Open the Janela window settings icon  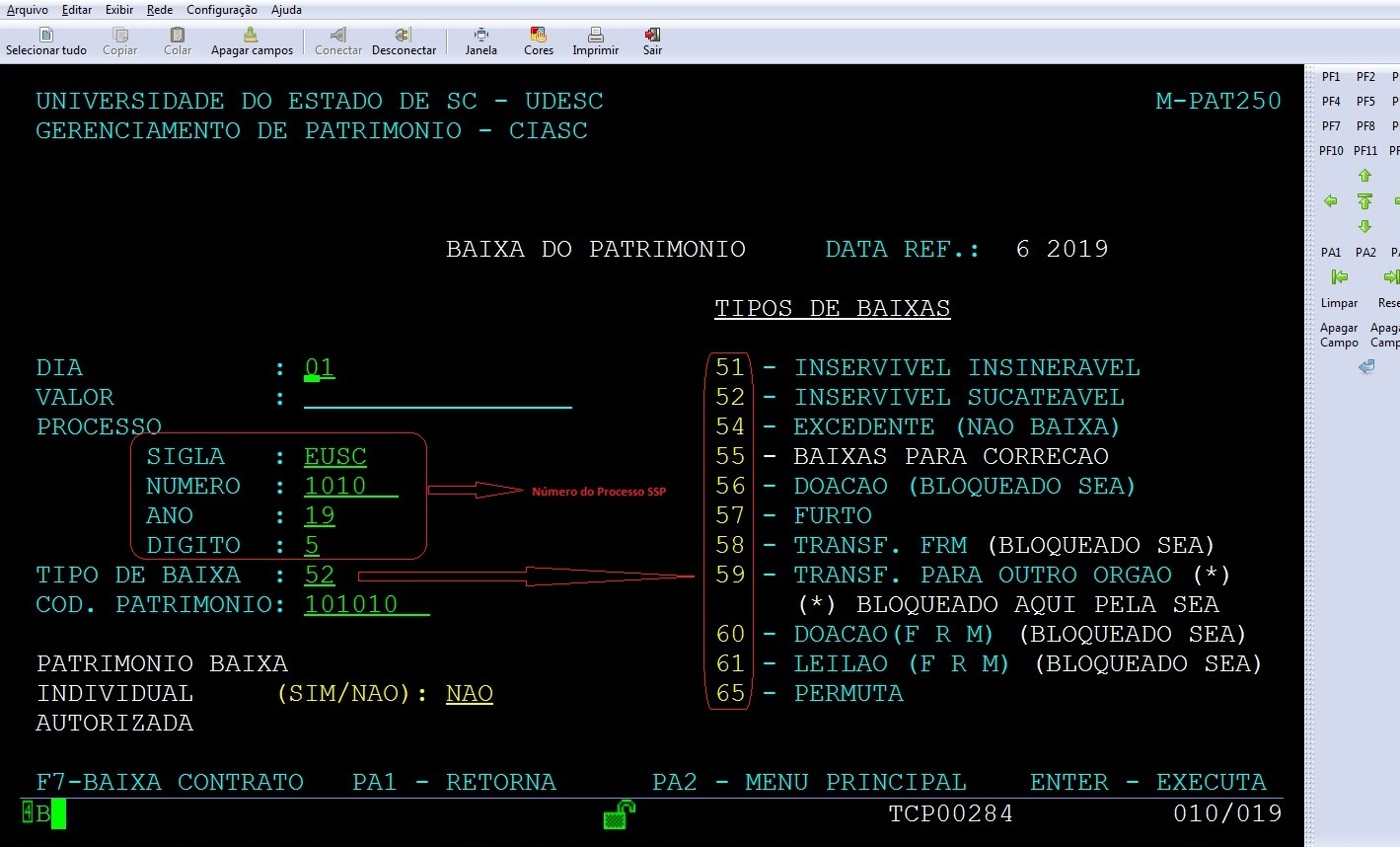click(x=480, y=36)
